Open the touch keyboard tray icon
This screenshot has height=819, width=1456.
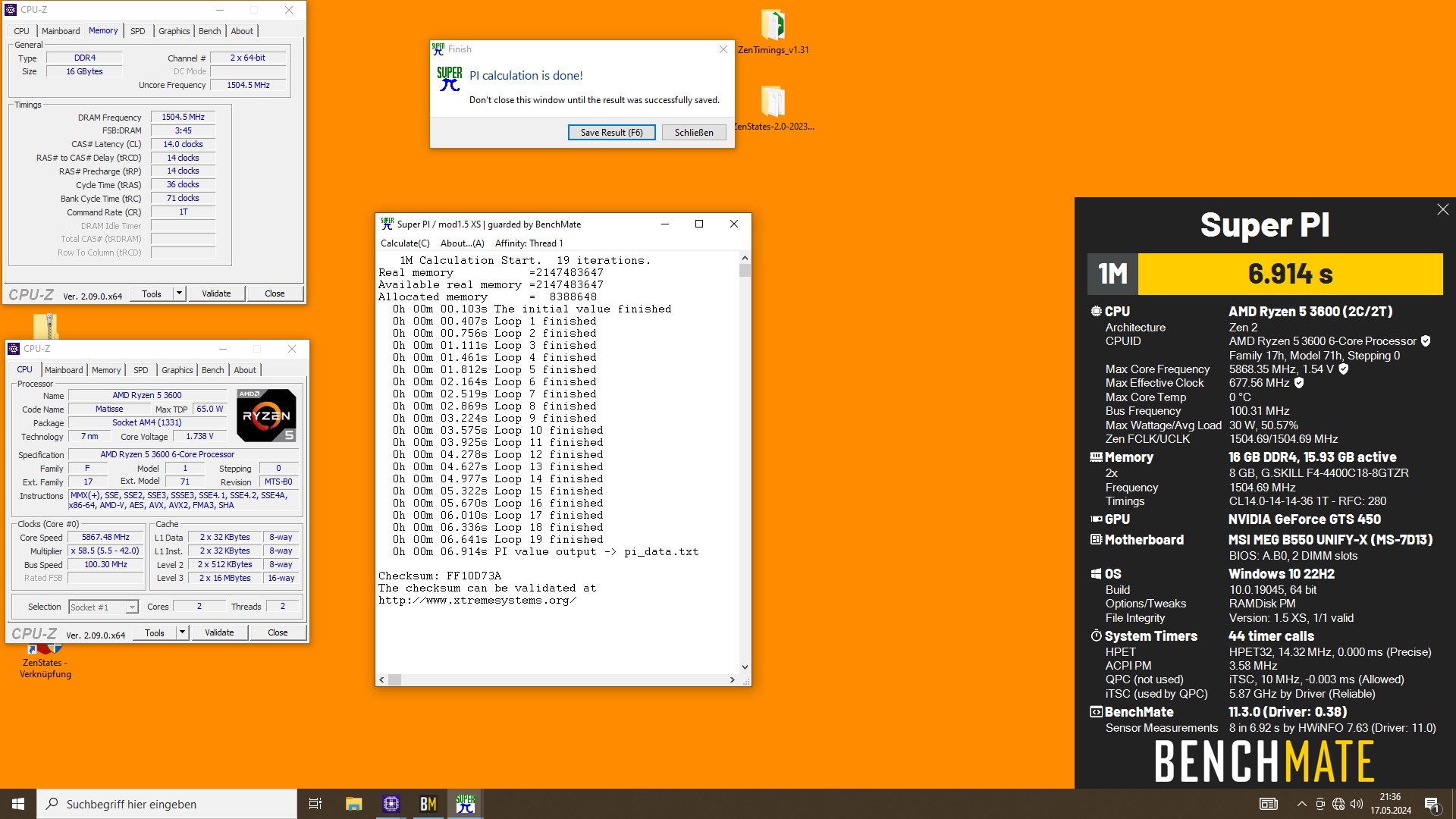coord(1269,804)
